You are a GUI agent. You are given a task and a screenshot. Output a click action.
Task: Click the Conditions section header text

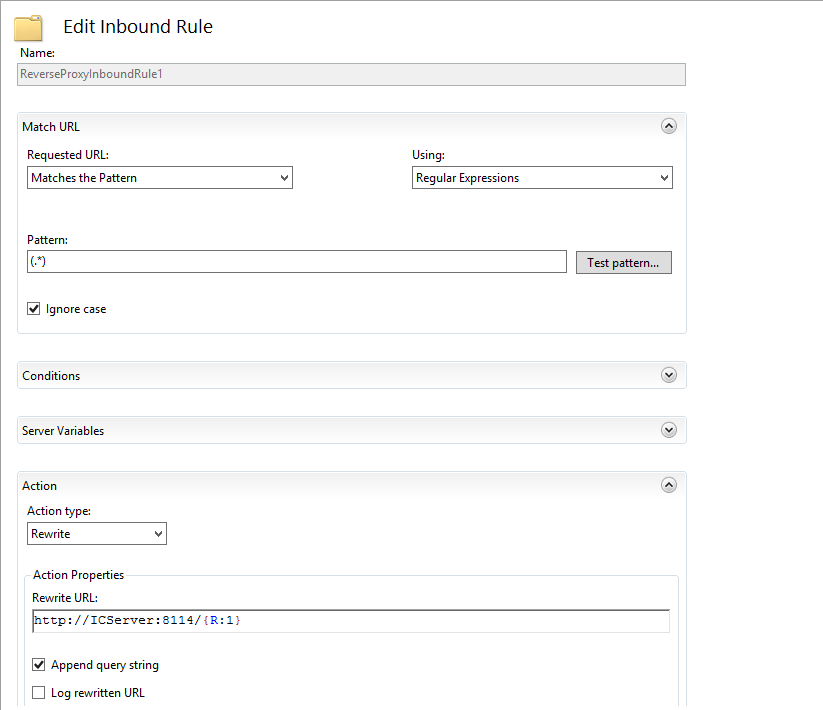(x=51, y=376)
